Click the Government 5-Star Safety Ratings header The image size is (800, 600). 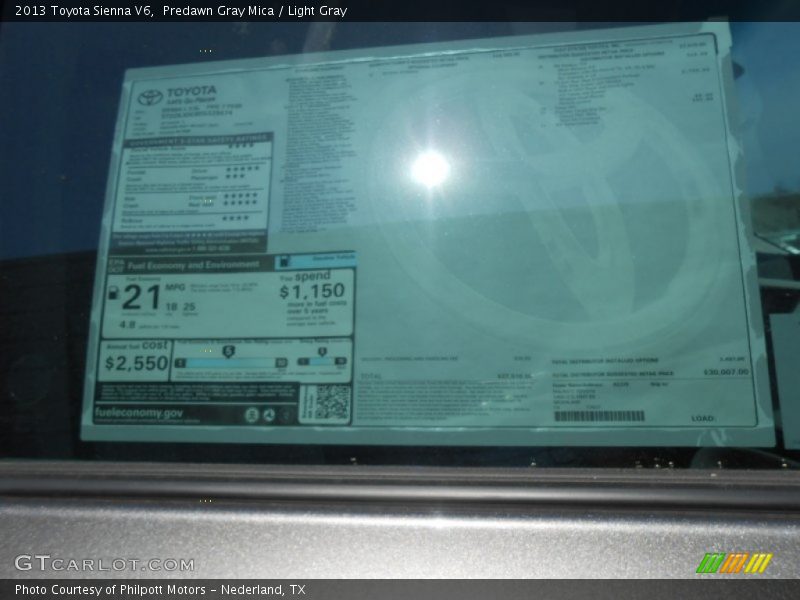tap(197, 139)
